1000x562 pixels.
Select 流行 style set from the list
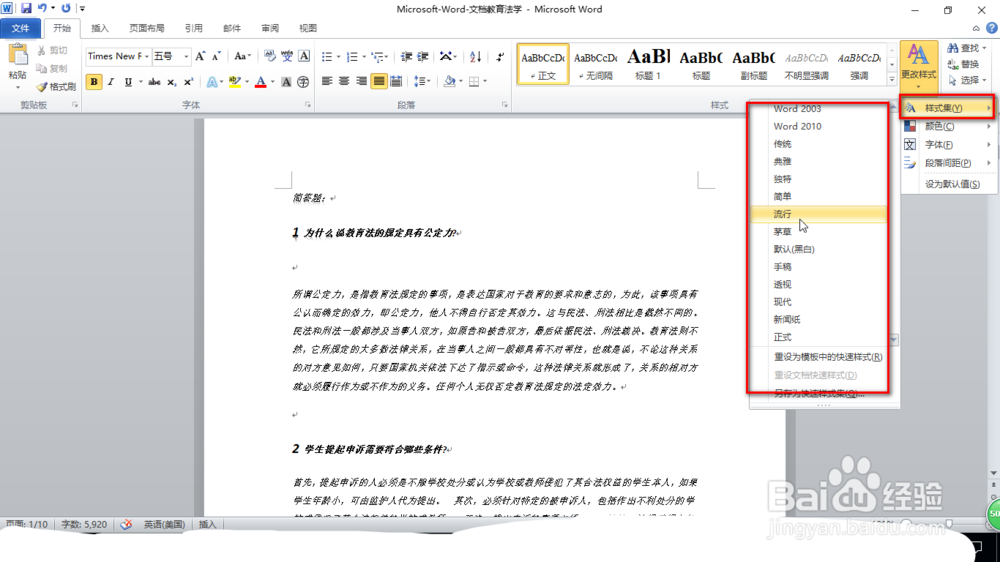coord(819,214)
